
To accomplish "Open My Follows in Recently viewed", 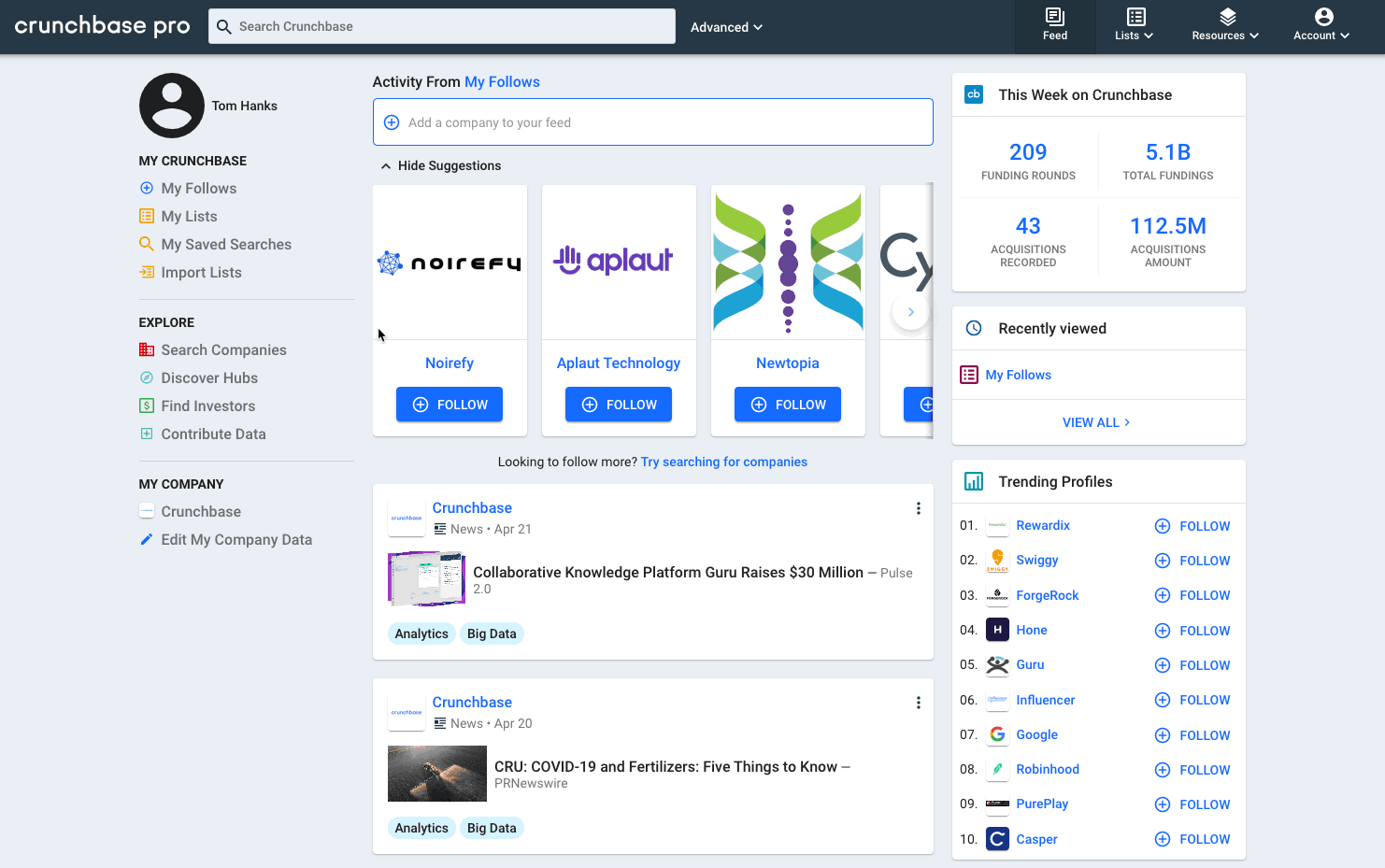I will [x=1018, y=375].
